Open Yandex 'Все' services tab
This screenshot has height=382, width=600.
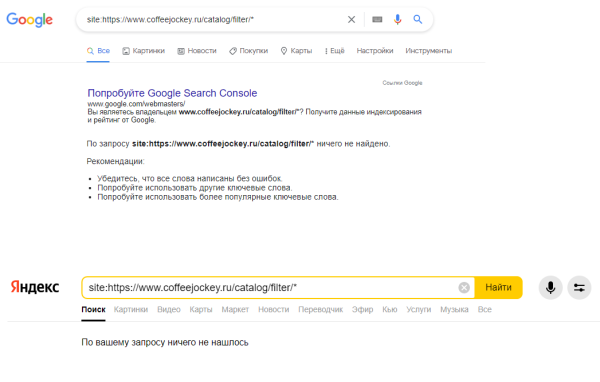point(484,310)
